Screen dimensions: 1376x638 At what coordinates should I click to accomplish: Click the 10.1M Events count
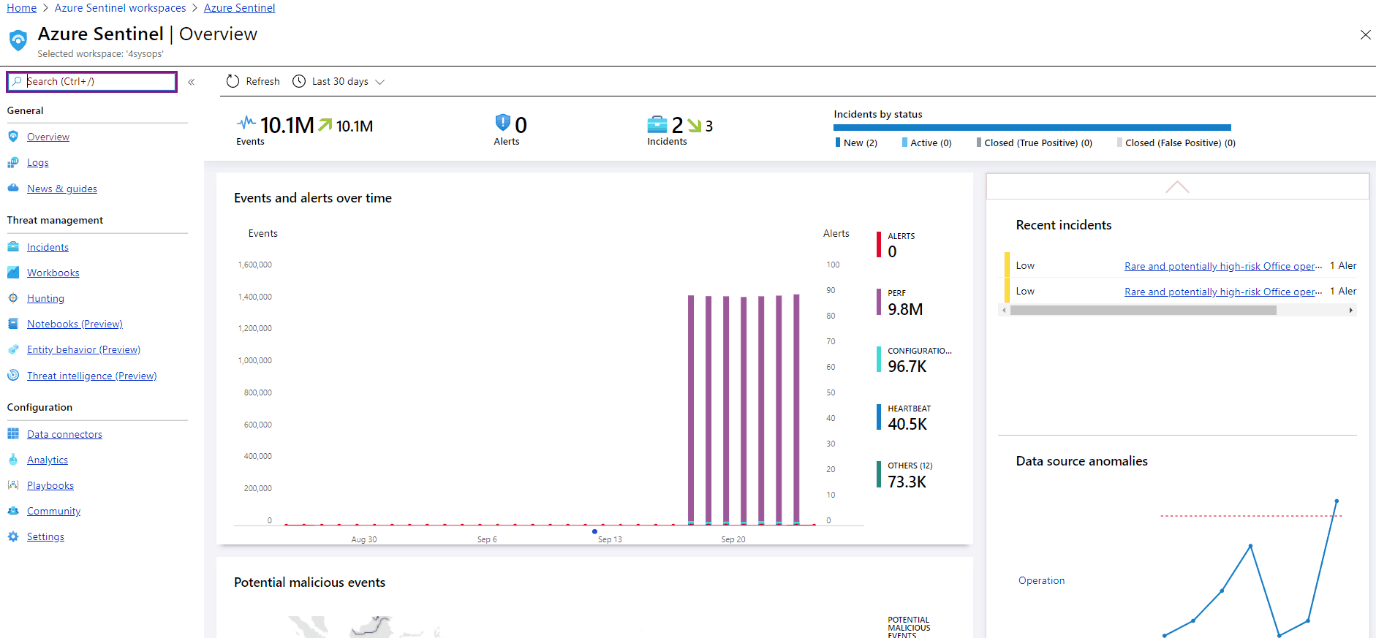pyautogui.click(x=287, y=125)
